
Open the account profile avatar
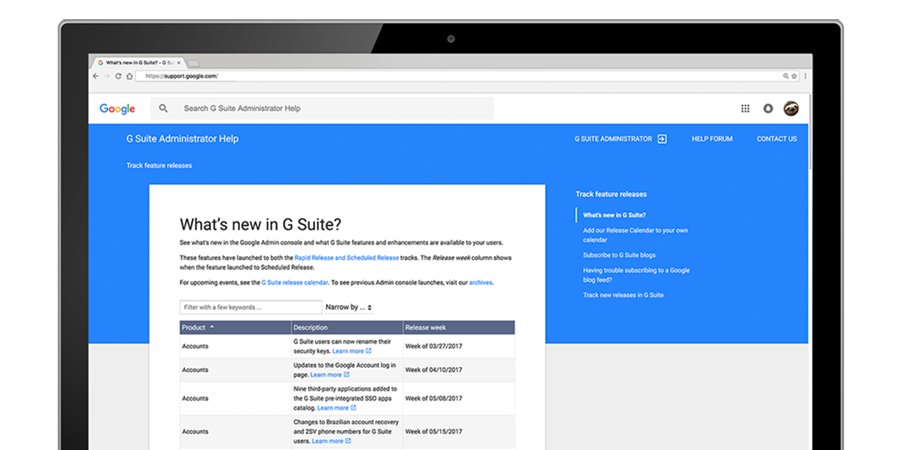tap(791, 108)
